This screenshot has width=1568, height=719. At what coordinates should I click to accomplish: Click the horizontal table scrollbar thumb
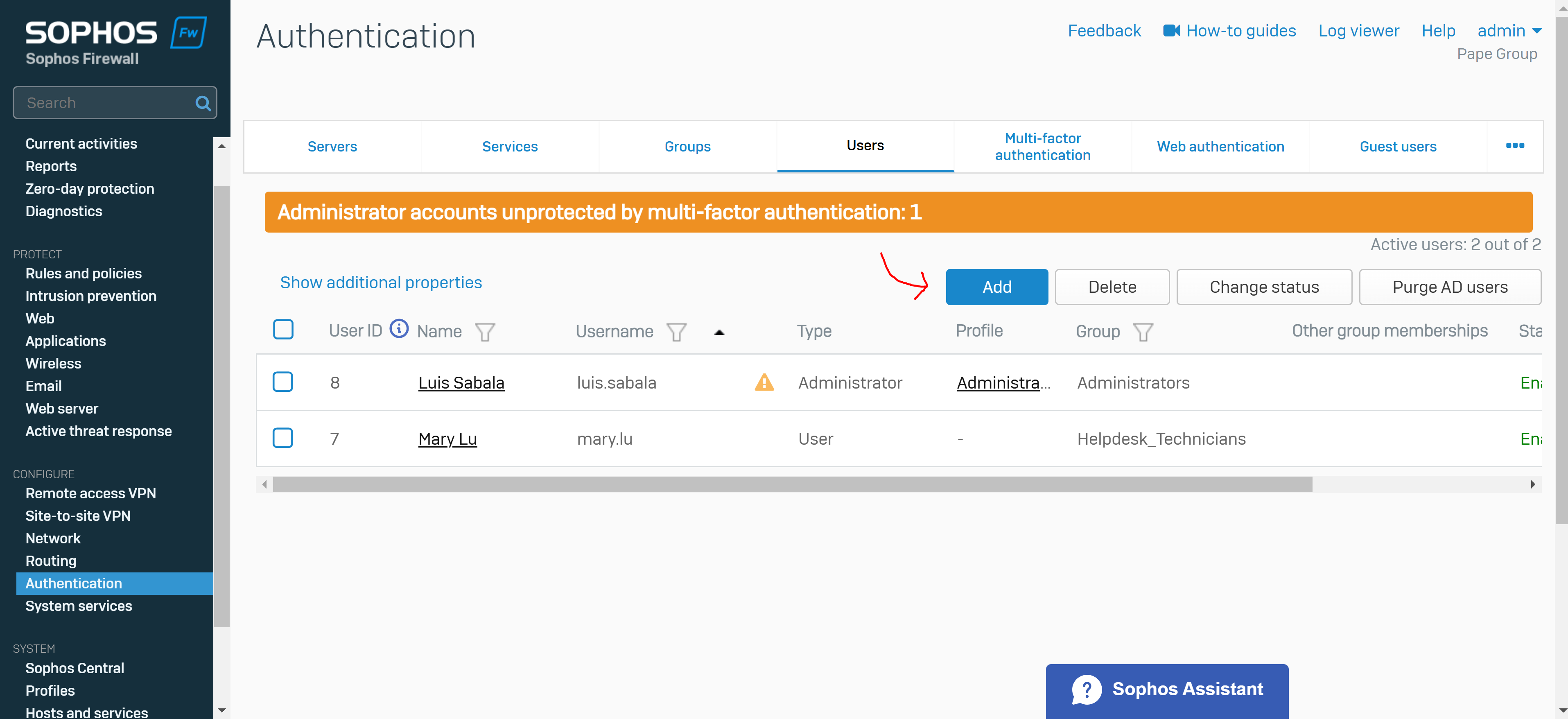pos(792,484)
